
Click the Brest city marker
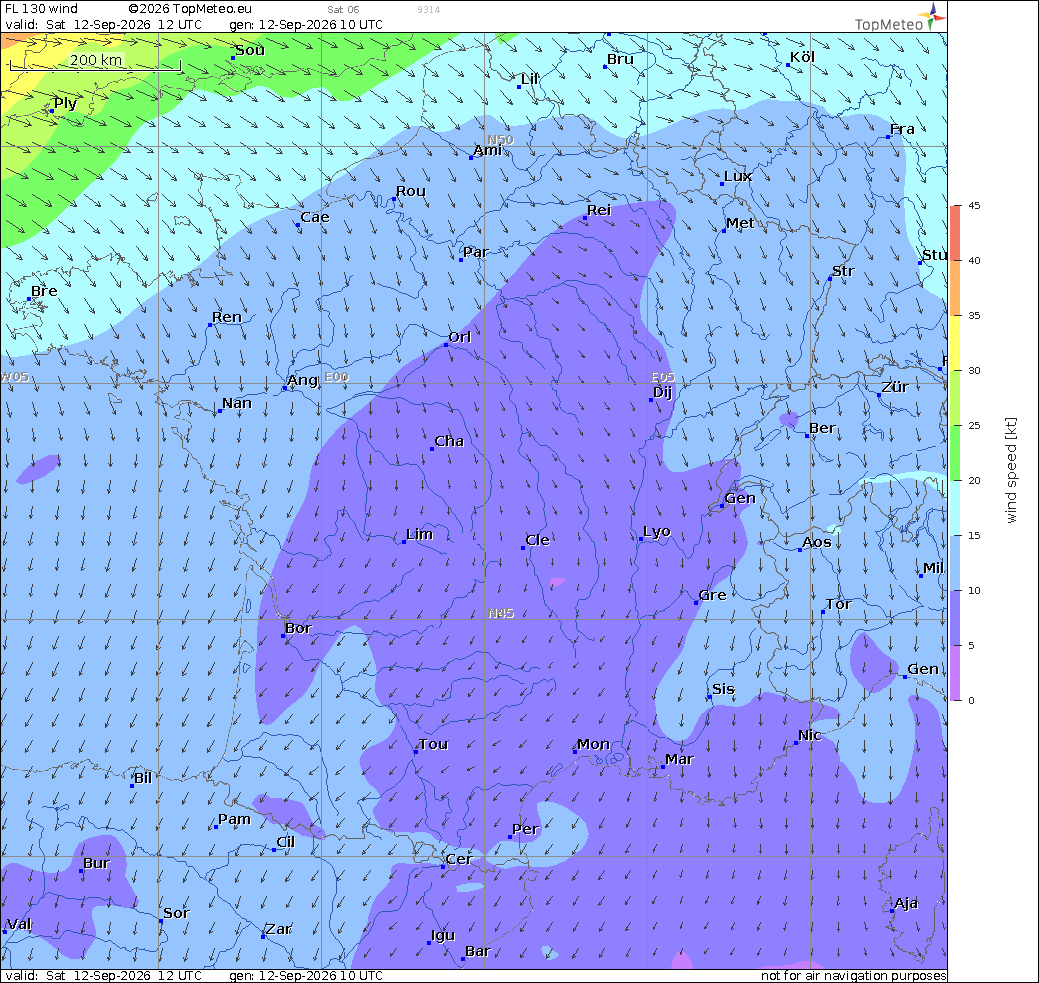(28, 299)
